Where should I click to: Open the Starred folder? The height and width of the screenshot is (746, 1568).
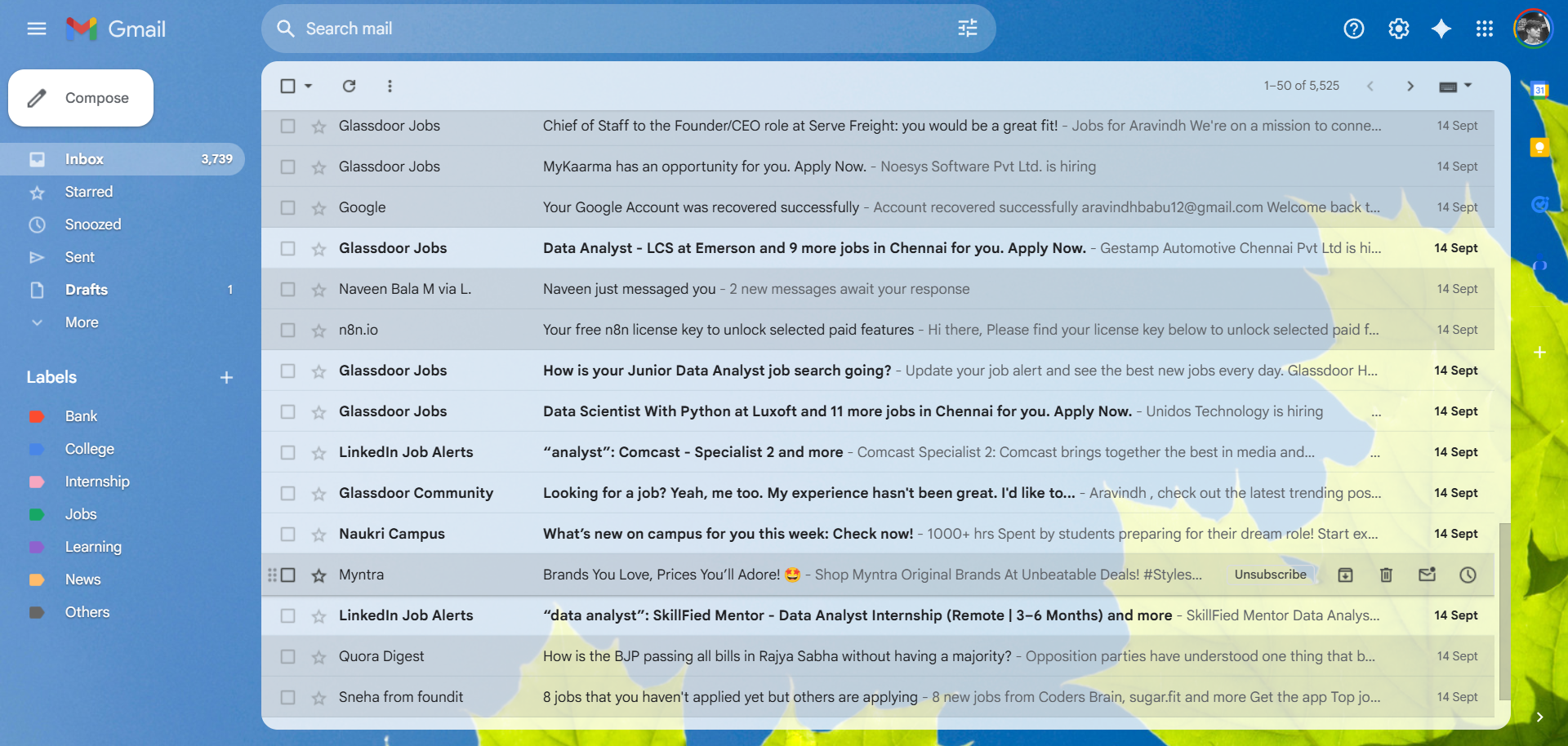pyautogui.click(x=89, y=192)
